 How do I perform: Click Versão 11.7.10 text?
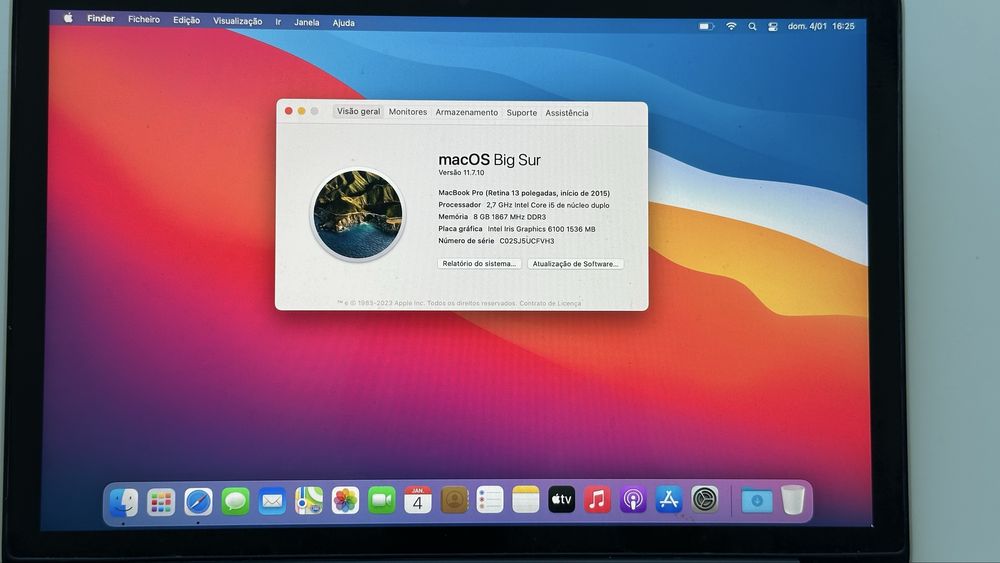pos(461,173)
